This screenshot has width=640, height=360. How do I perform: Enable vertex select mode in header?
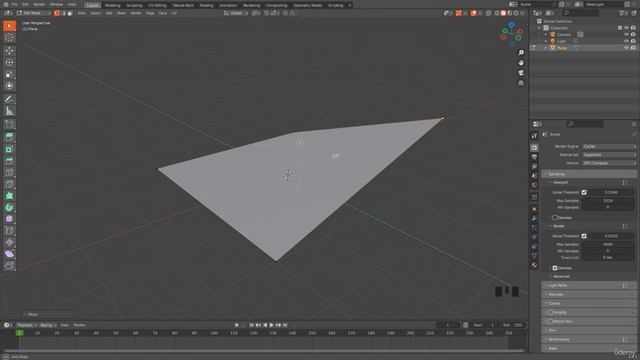tap(57, 13)
